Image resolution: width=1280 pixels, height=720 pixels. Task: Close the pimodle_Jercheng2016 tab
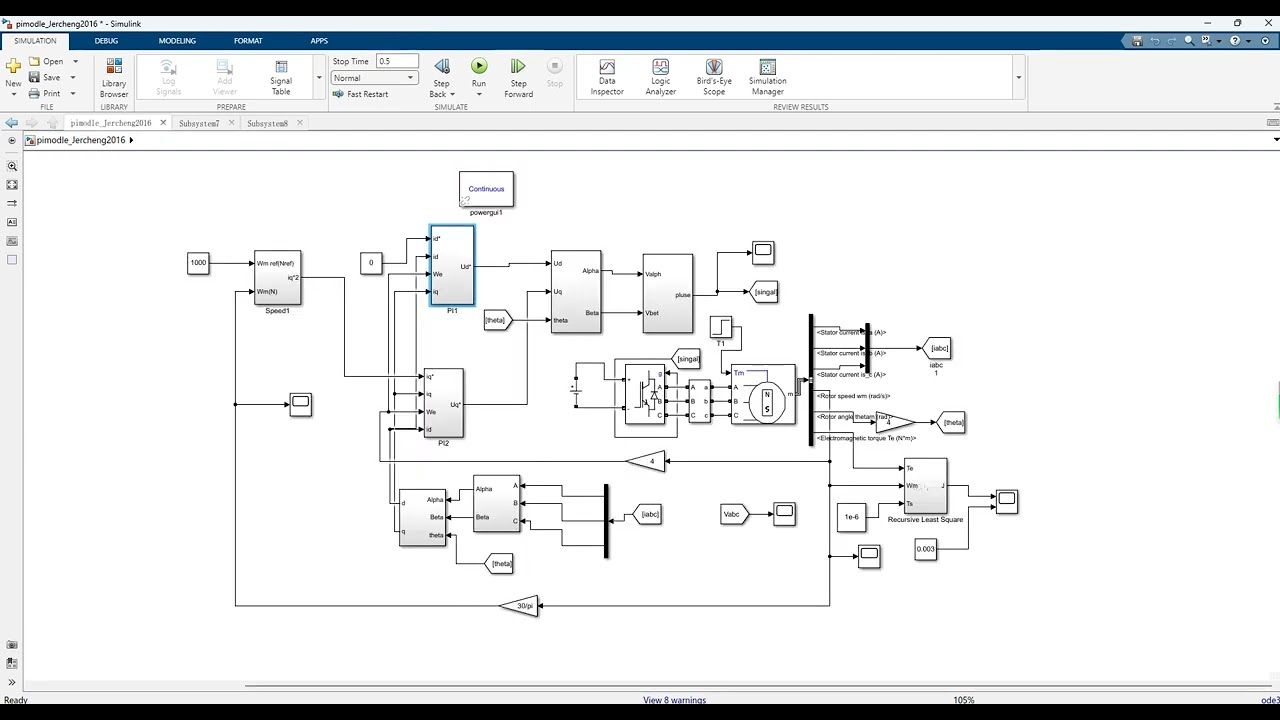coord(163,123)
